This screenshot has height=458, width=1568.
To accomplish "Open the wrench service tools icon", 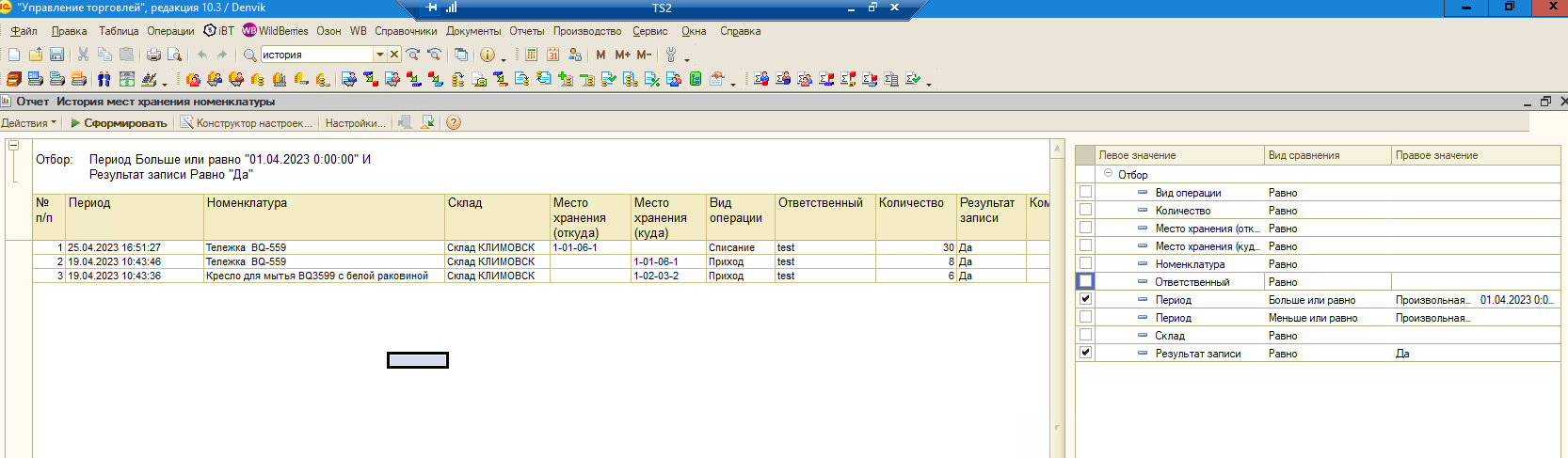I will tap(671, 55).
